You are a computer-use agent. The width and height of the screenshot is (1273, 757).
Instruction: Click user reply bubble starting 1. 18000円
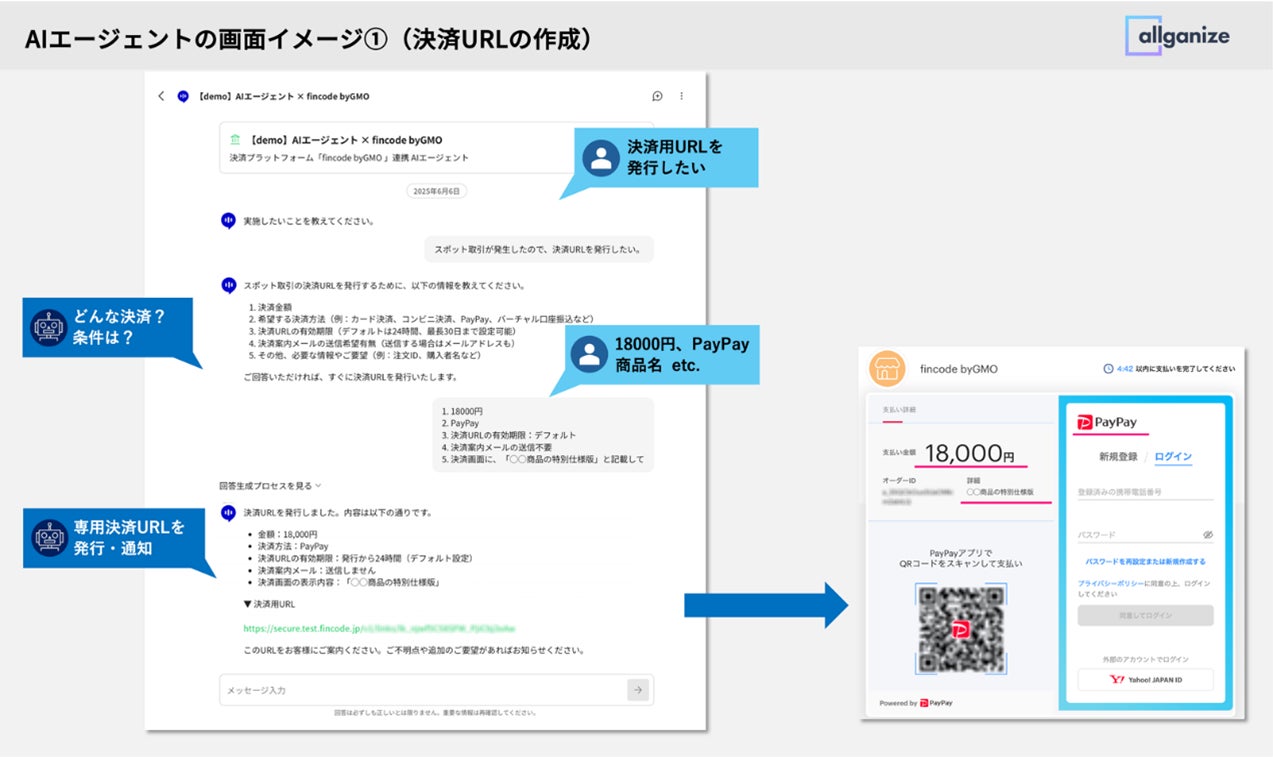point(543,435)
